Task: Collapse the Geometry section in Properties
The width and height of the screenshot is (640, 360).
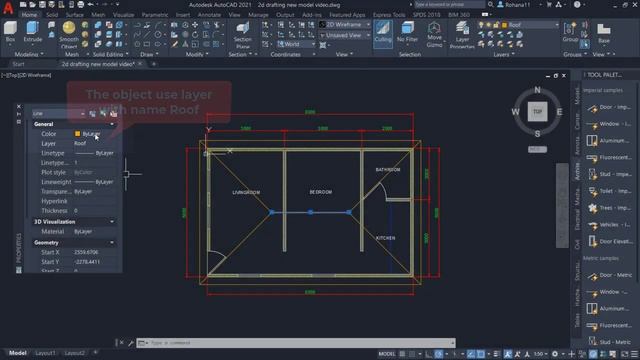Action: [x=112, y=242]
